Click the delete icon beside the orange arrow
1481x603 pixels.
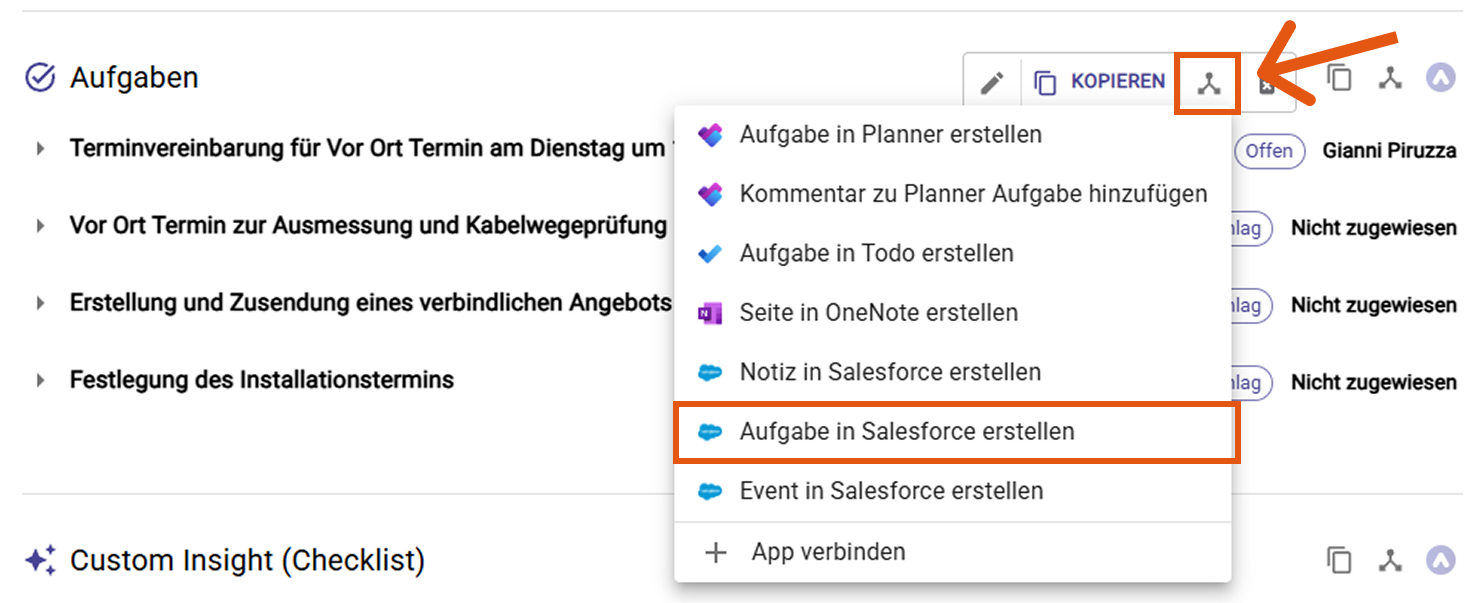pos(1266,86)
